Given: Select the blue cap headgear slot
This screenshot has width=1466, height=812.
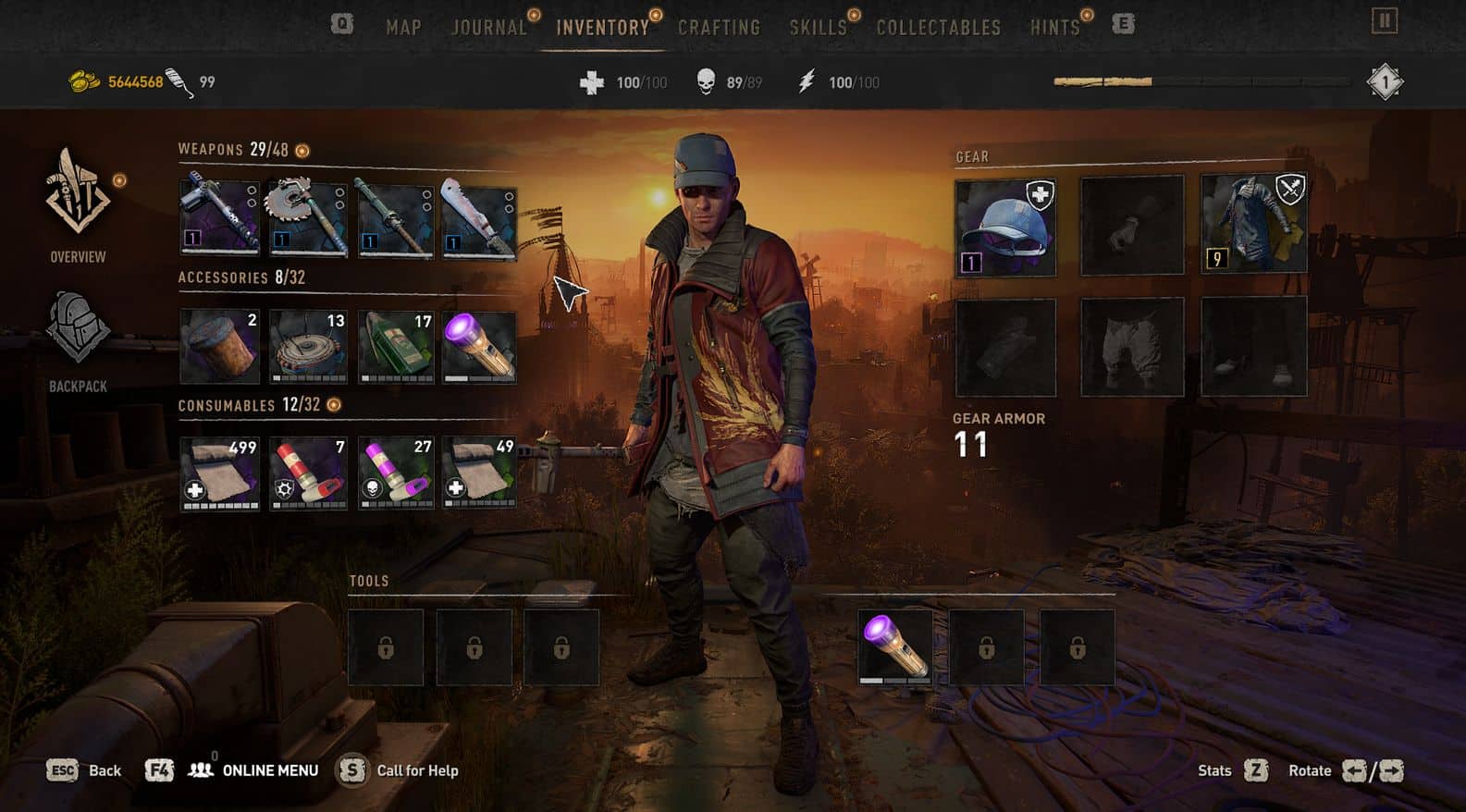Looking at the screenshot, I should tap(1005, 228).
